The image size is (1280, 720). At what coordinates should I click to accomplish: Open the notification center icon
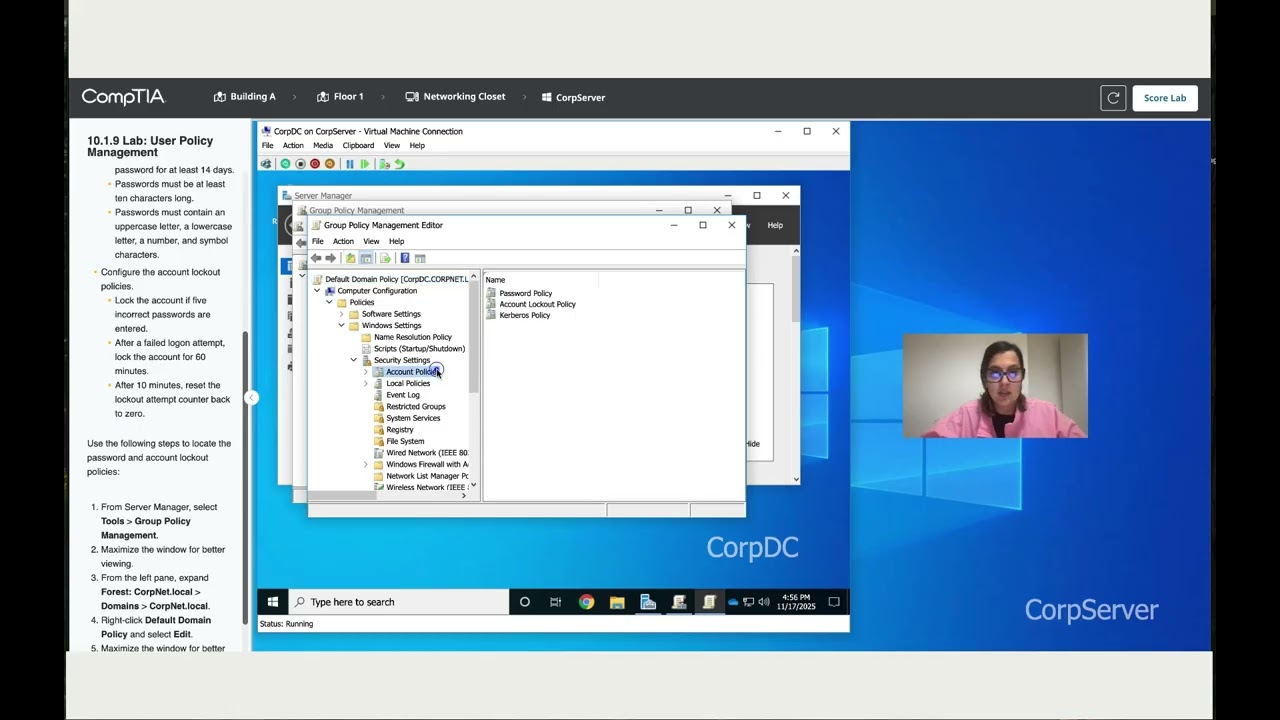pyautogui.click(x=834, y=602)
